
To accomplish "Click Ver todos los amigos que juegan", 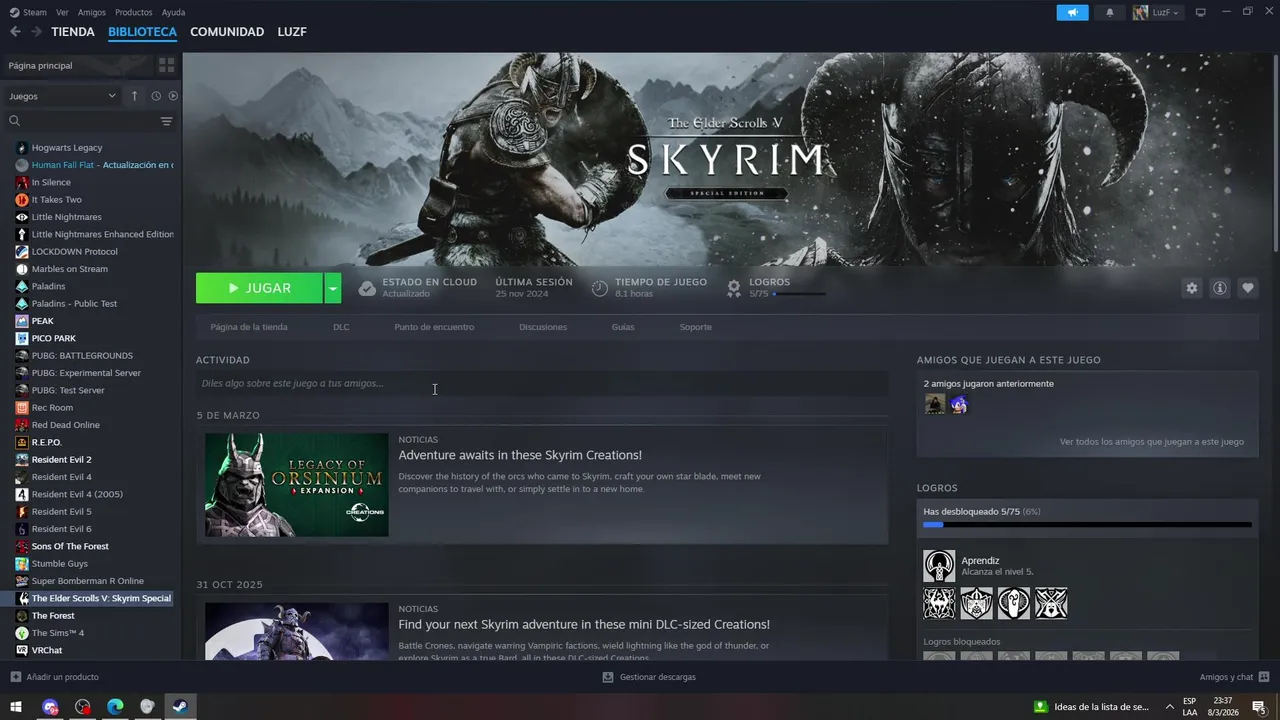I will coord(1152,441).
